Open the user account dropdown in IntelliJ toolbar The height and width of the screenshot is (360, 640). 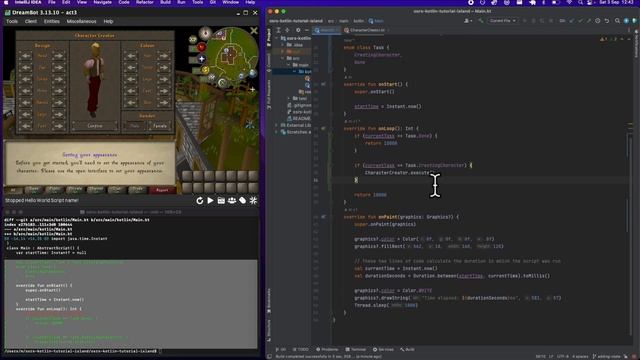click(x=468, y=20)
